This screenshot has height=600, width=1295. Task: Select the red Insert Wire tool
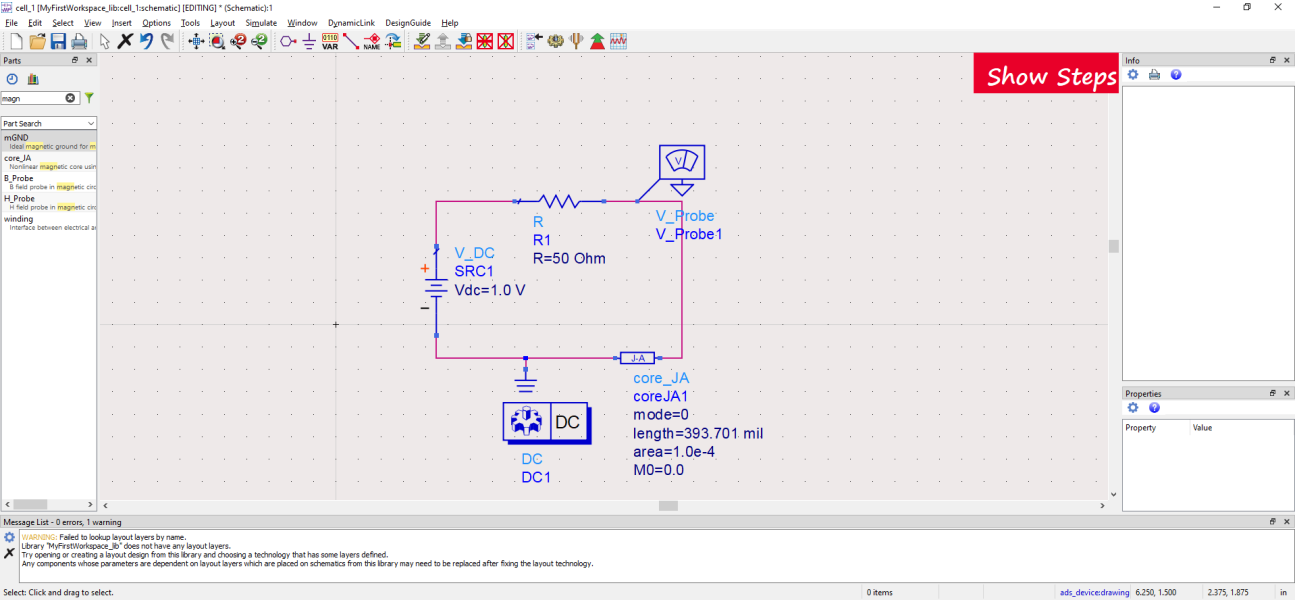click(351, 41)
